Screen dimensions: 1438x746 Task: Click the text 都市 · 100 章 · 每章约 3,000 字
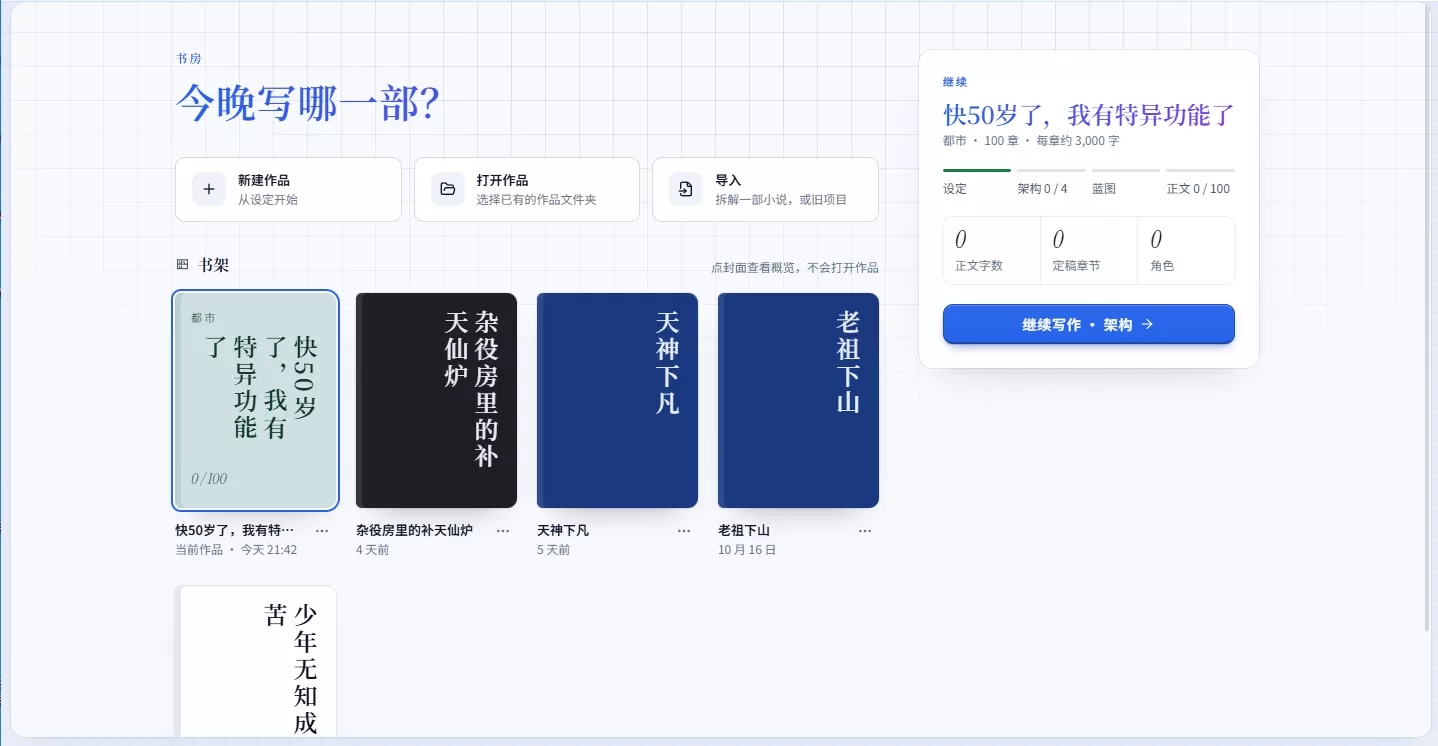(x=1031, y=141)
